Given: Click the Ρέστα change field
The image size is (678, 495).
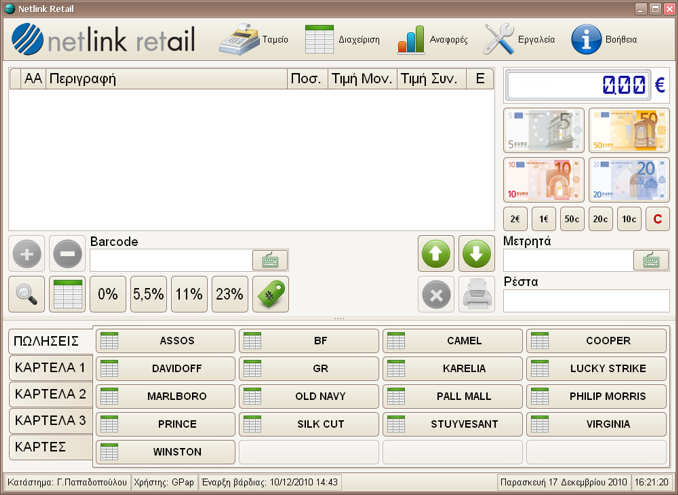Looking at the screenshot, I should [x=586, y=301].
